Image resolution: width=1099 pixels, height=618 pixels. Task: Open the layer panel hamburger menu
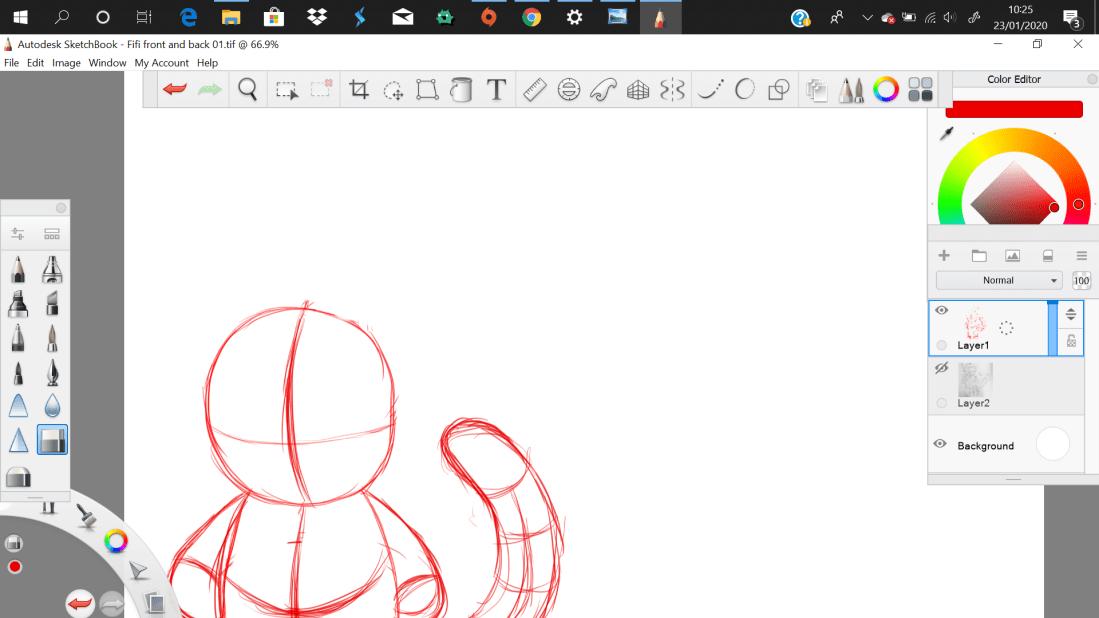tap(1081, 256)
